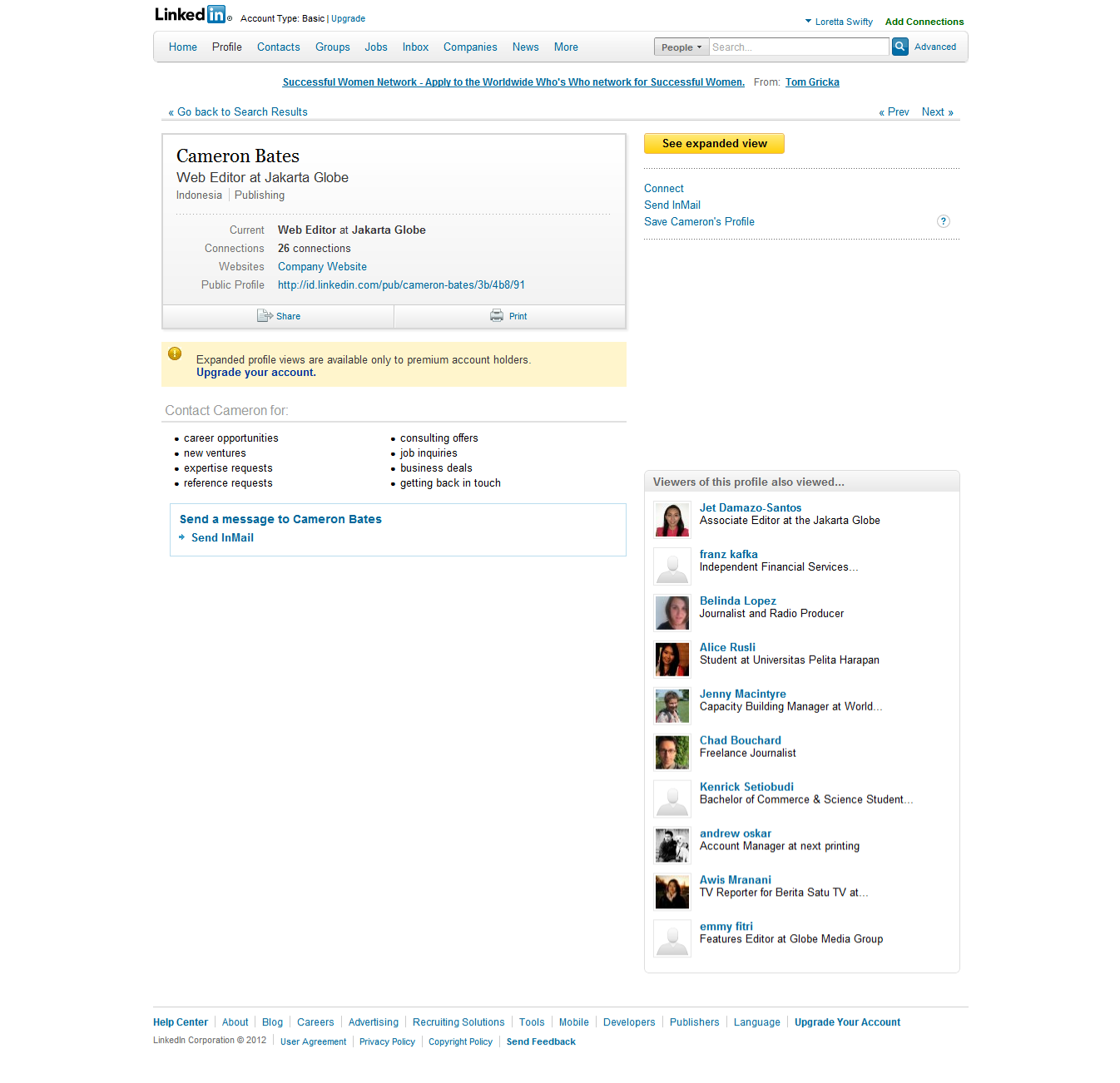The image size is (1120, 1083).
Task: Open the User Agreement link
Action: tap(313, 1041)
